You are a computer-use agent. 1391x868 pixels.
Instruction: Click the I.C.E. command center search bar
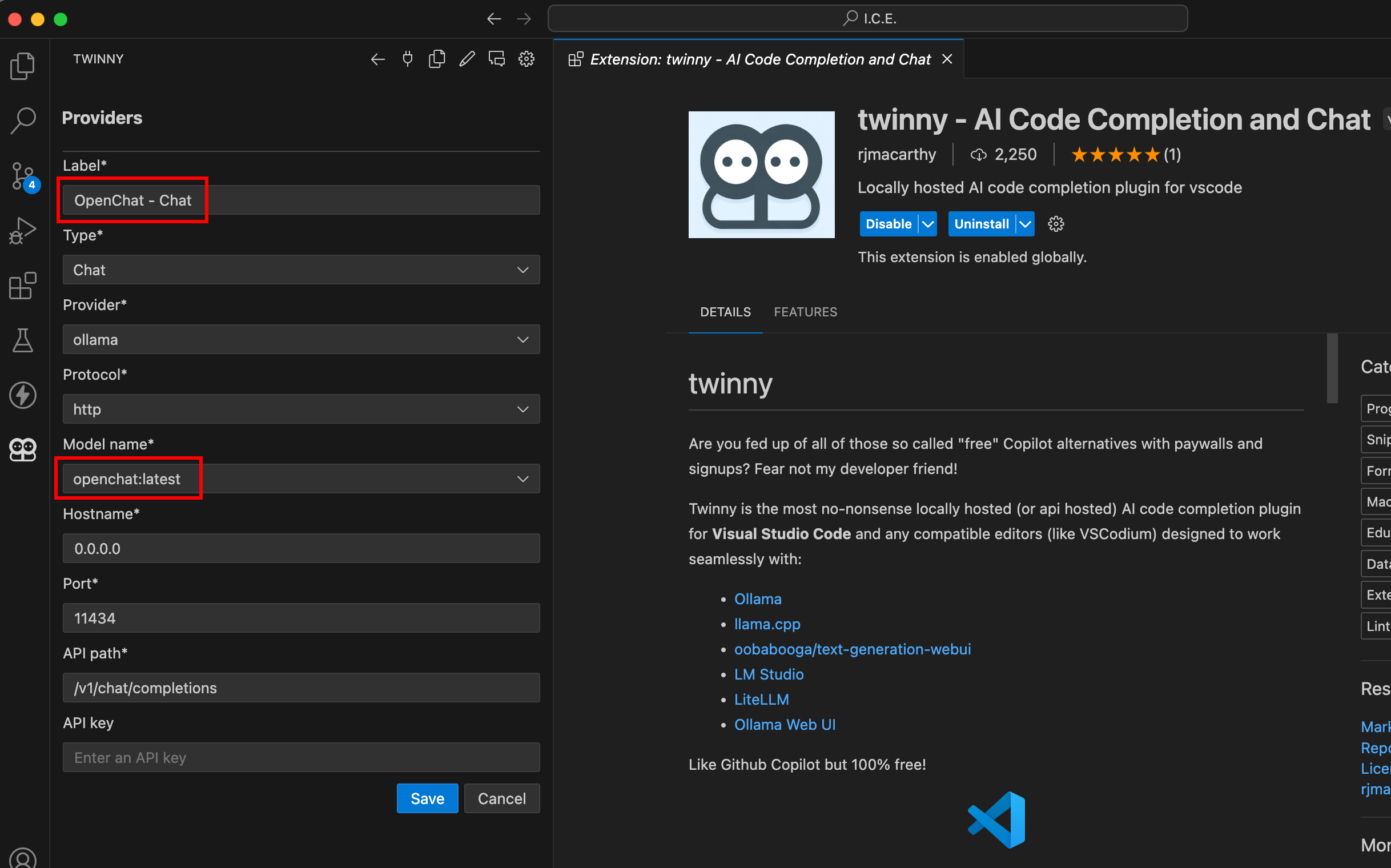(x=867, y=19)
